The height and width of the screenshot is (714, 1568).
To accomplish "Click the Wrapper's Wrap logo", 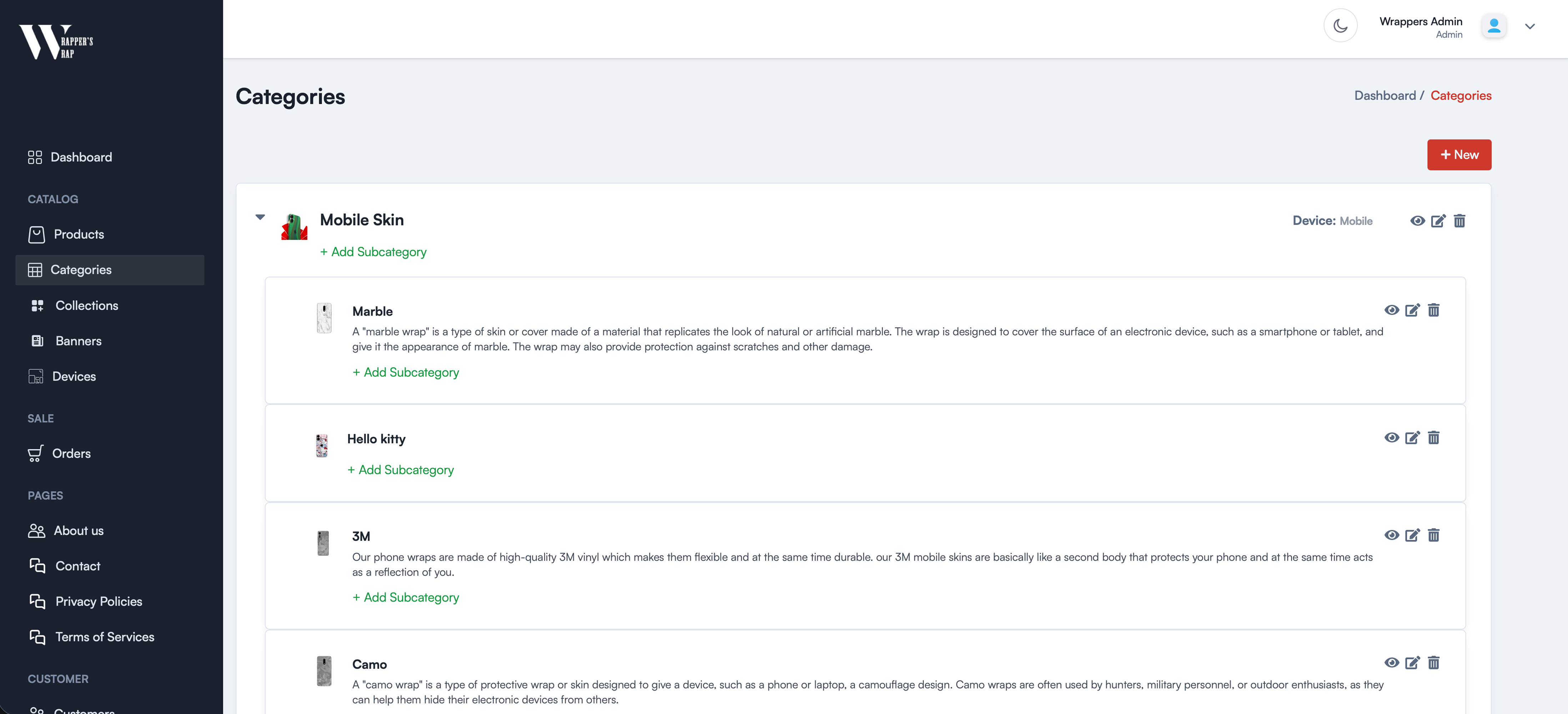I will [x=56, y=41].
